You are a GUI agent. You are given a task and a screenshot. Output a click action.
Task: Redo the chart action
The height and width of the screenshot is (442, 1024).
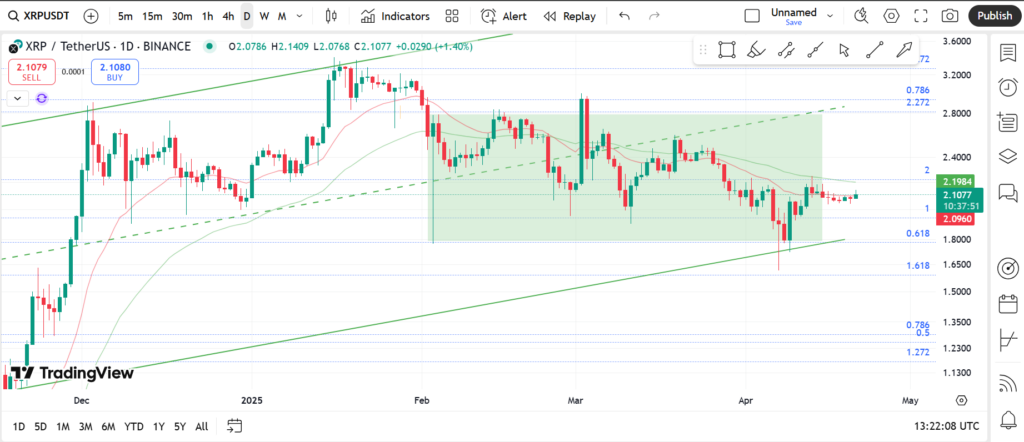(x=654, y=16)
